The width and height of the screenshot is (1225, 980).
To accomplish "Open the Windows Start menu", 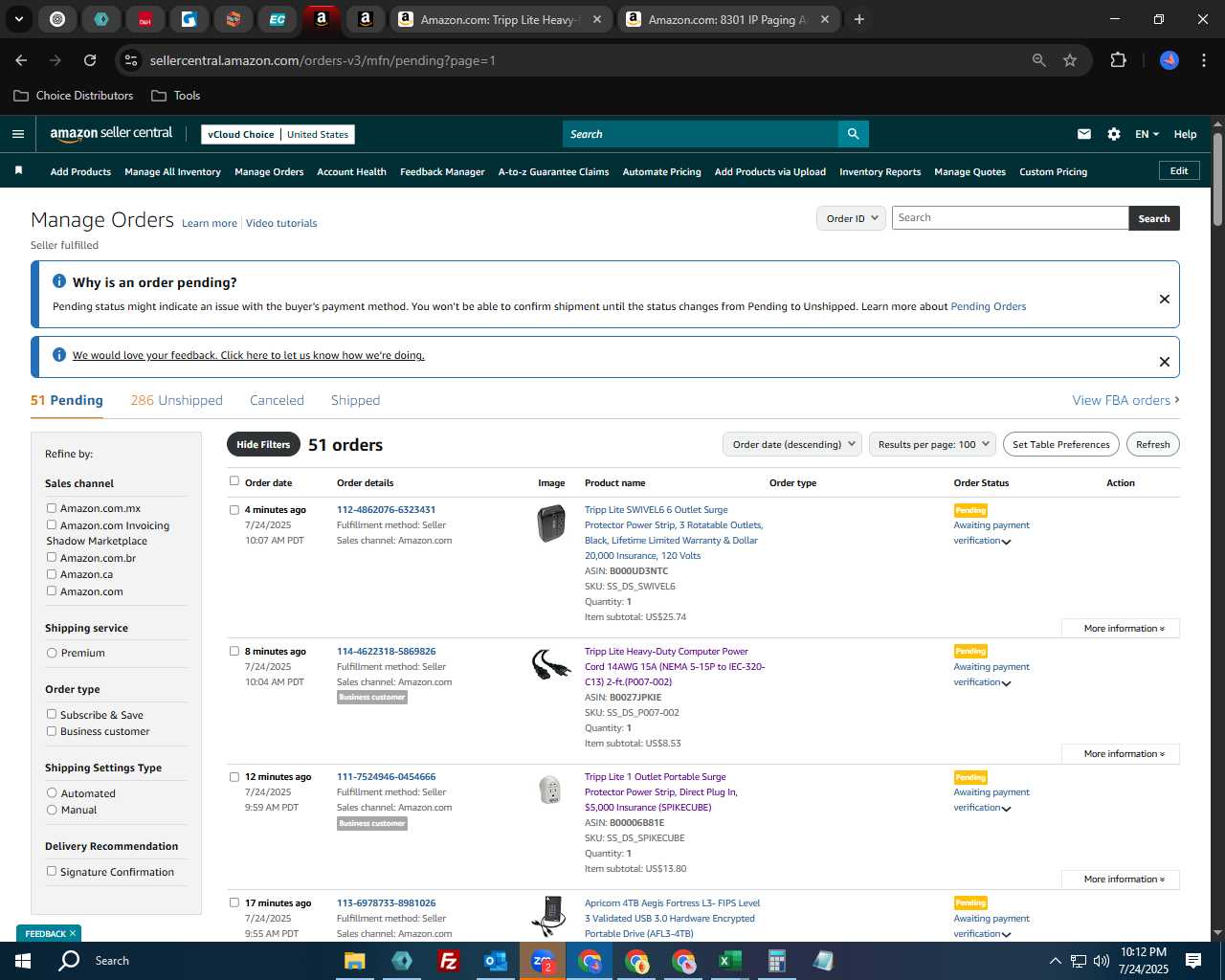I will point(23,961).
